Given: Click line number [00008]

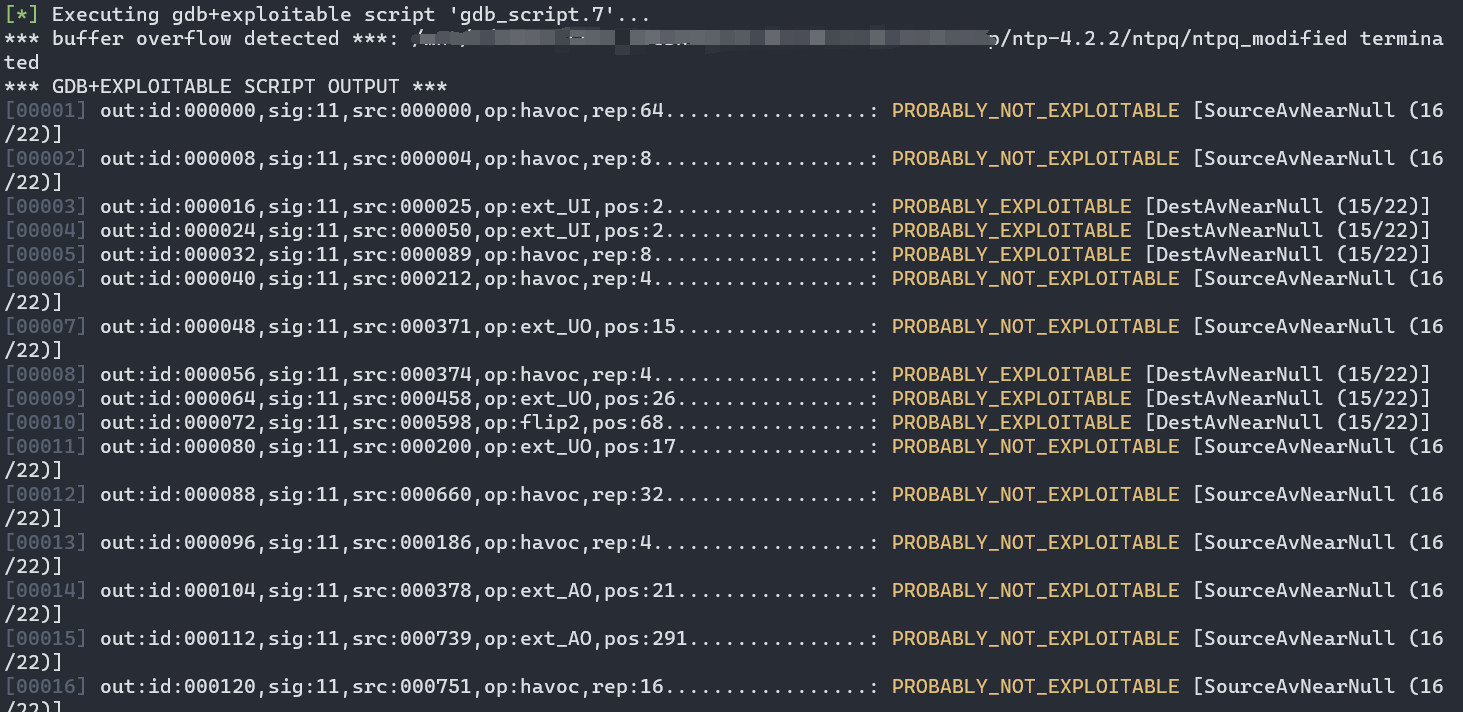Looking at the screenshot, I should coord(46,375).
